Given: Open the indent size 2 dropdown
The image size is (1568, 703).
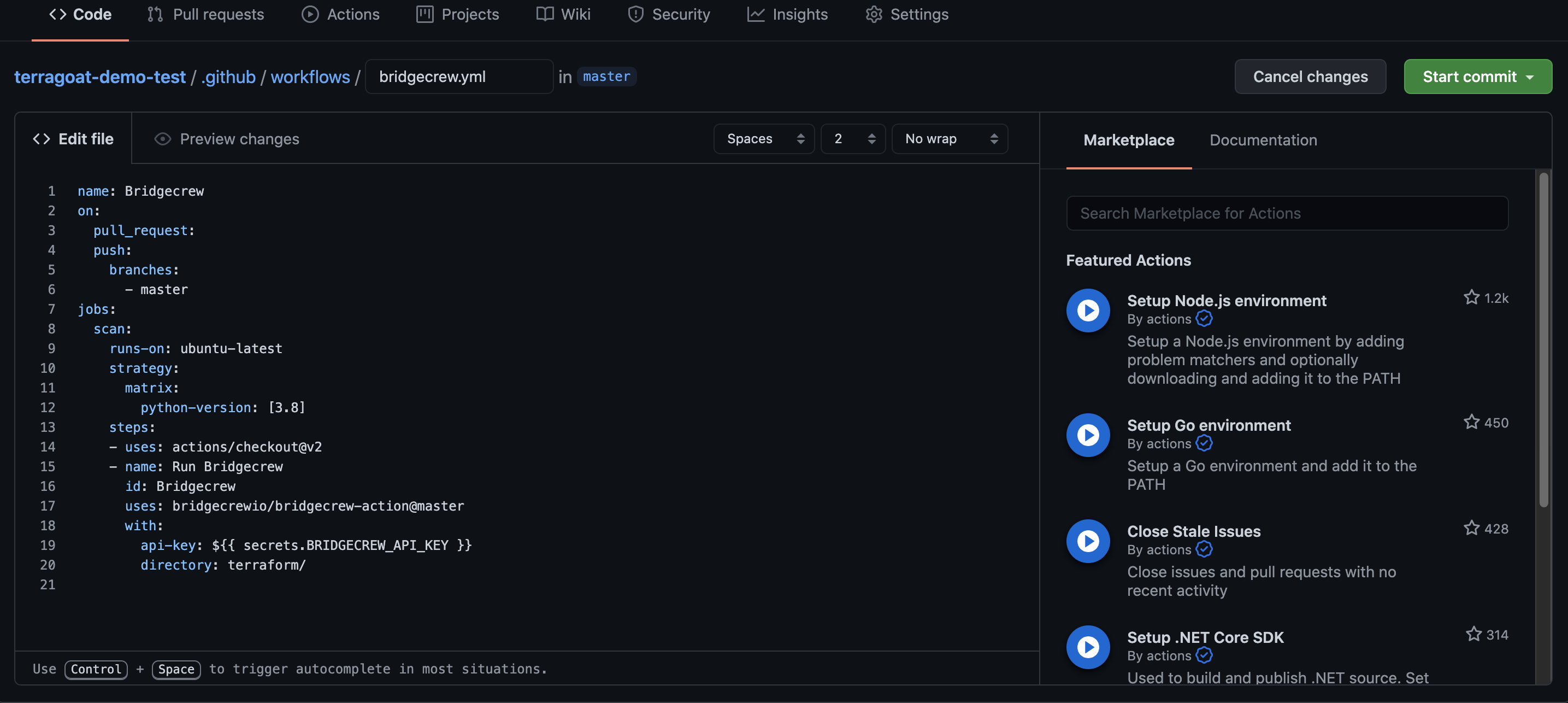Looking at the screenshot, I should [x=853, y=139].
